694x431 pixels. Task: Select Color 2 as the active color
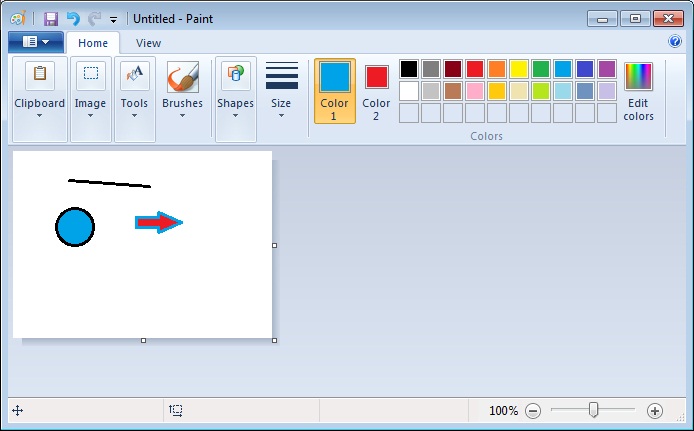(376, 90)
